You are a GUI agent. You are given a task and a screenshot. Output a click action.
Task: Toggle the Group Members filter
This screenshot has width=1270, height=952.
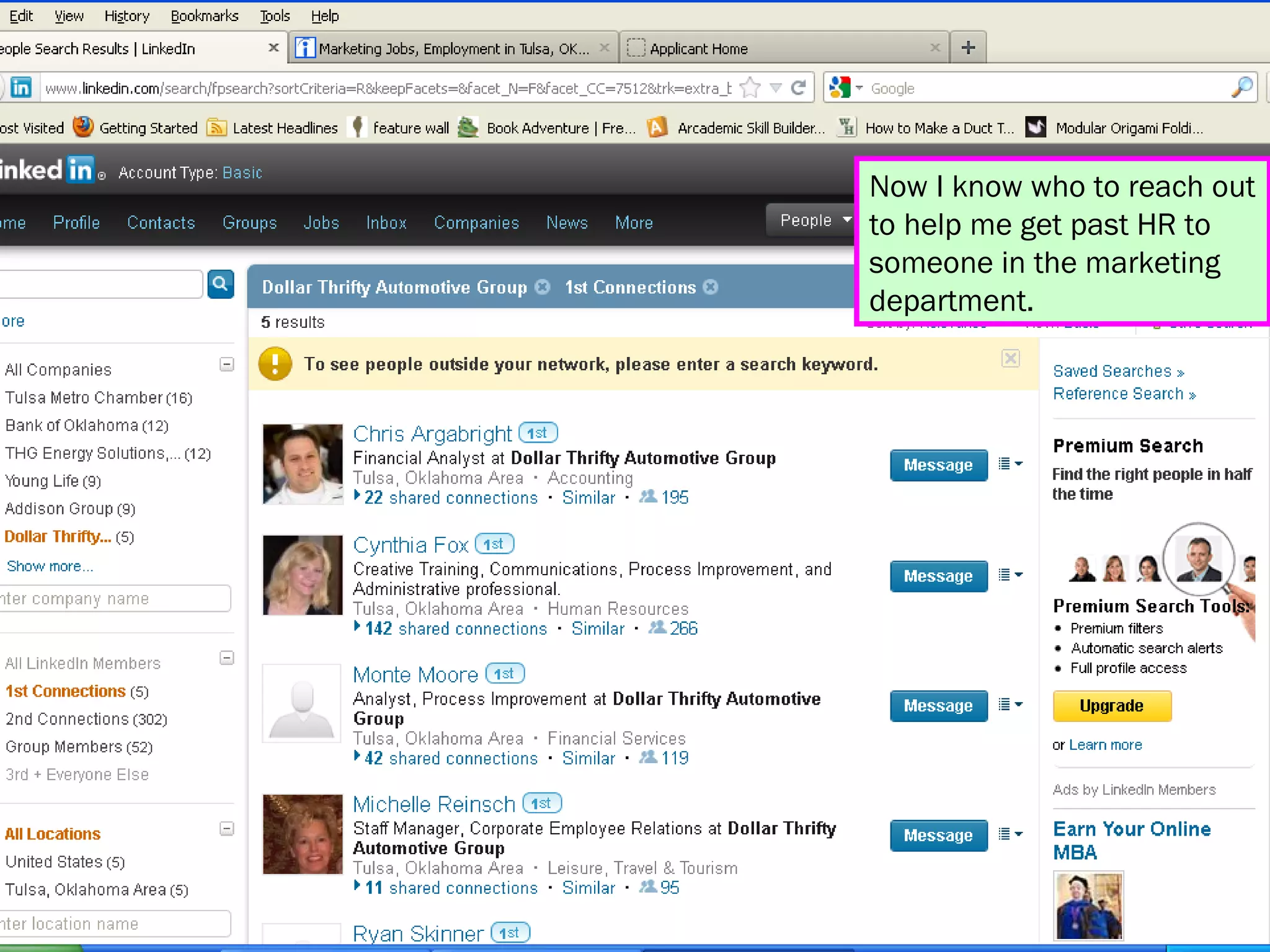tap(79, 747)
